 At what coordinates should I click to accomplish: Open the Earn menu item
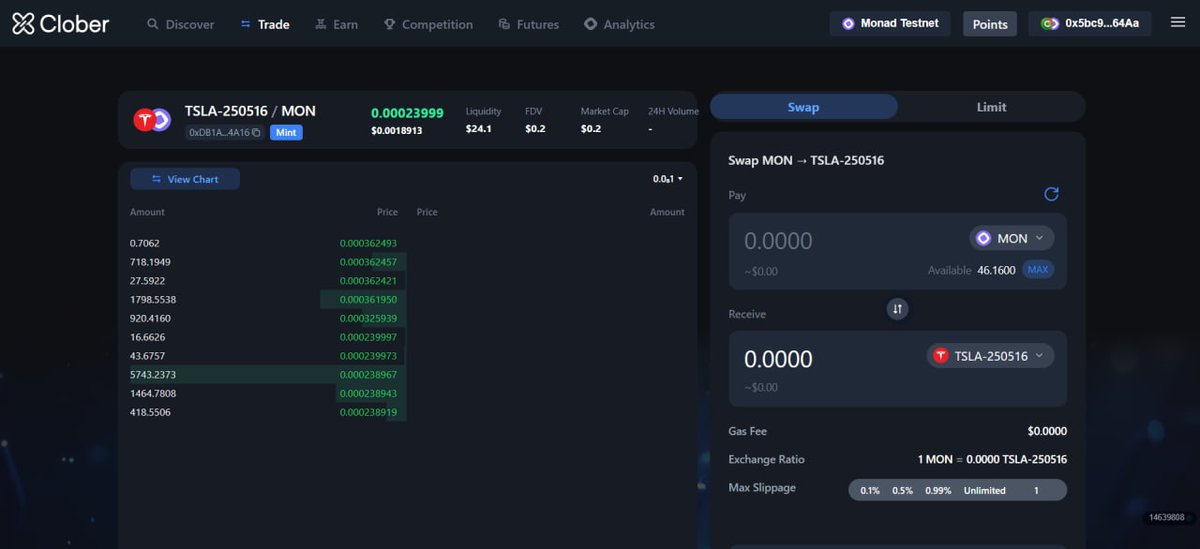(336, 24)
